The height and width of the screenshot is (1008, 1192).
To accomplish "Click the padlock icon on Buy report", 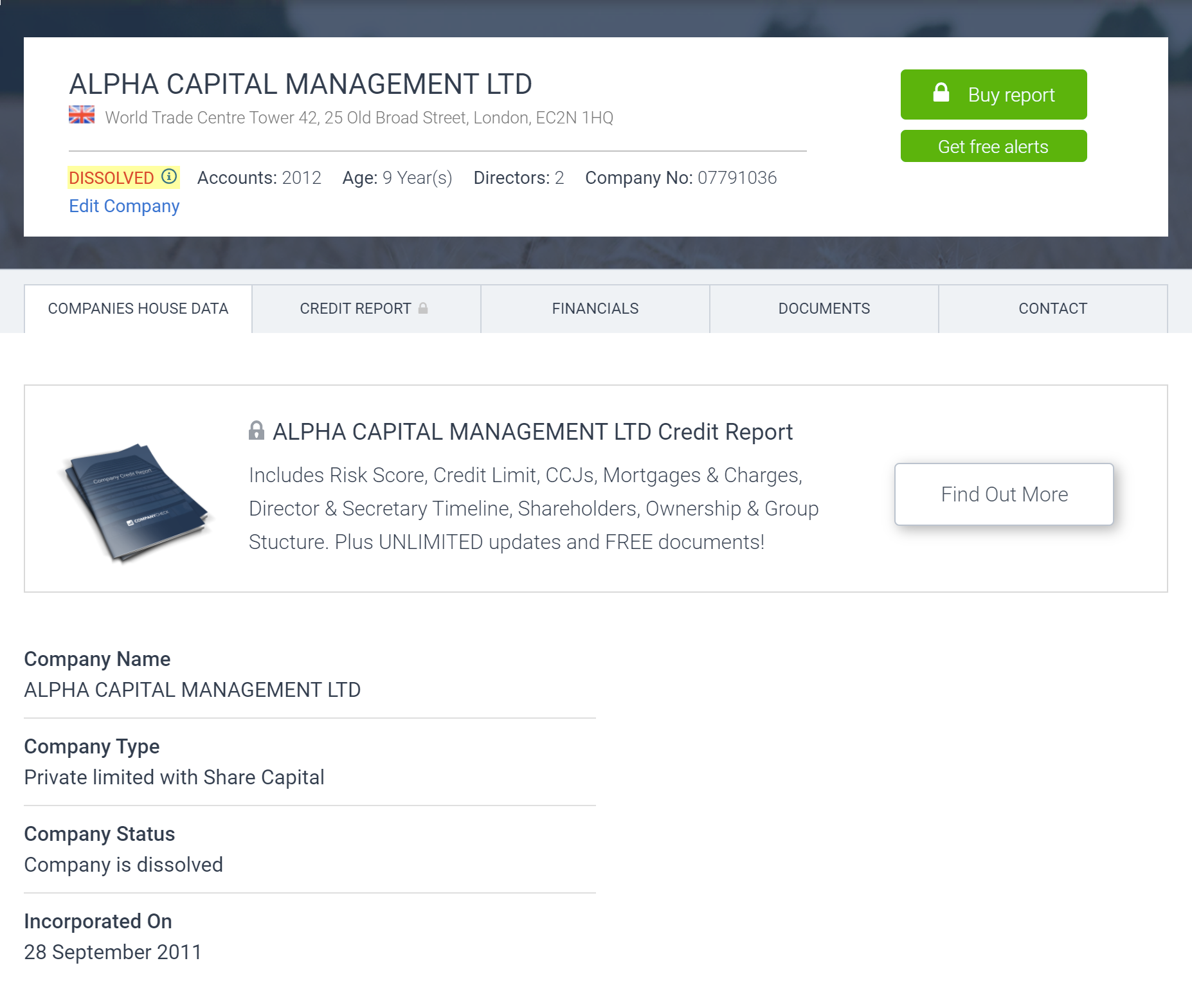I will [941, 93].
